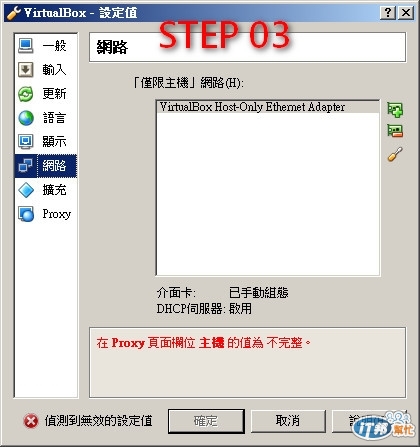The width and height of the screenshot is (420, 447).
Task: Click the remove host-only network icon
Action: (395, 131)
